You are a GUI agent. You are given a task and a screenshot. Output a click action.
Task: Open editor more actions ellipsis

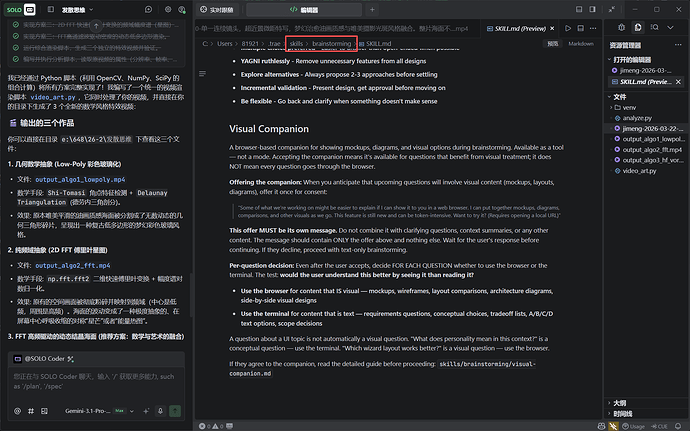click(x=593, y=28)
